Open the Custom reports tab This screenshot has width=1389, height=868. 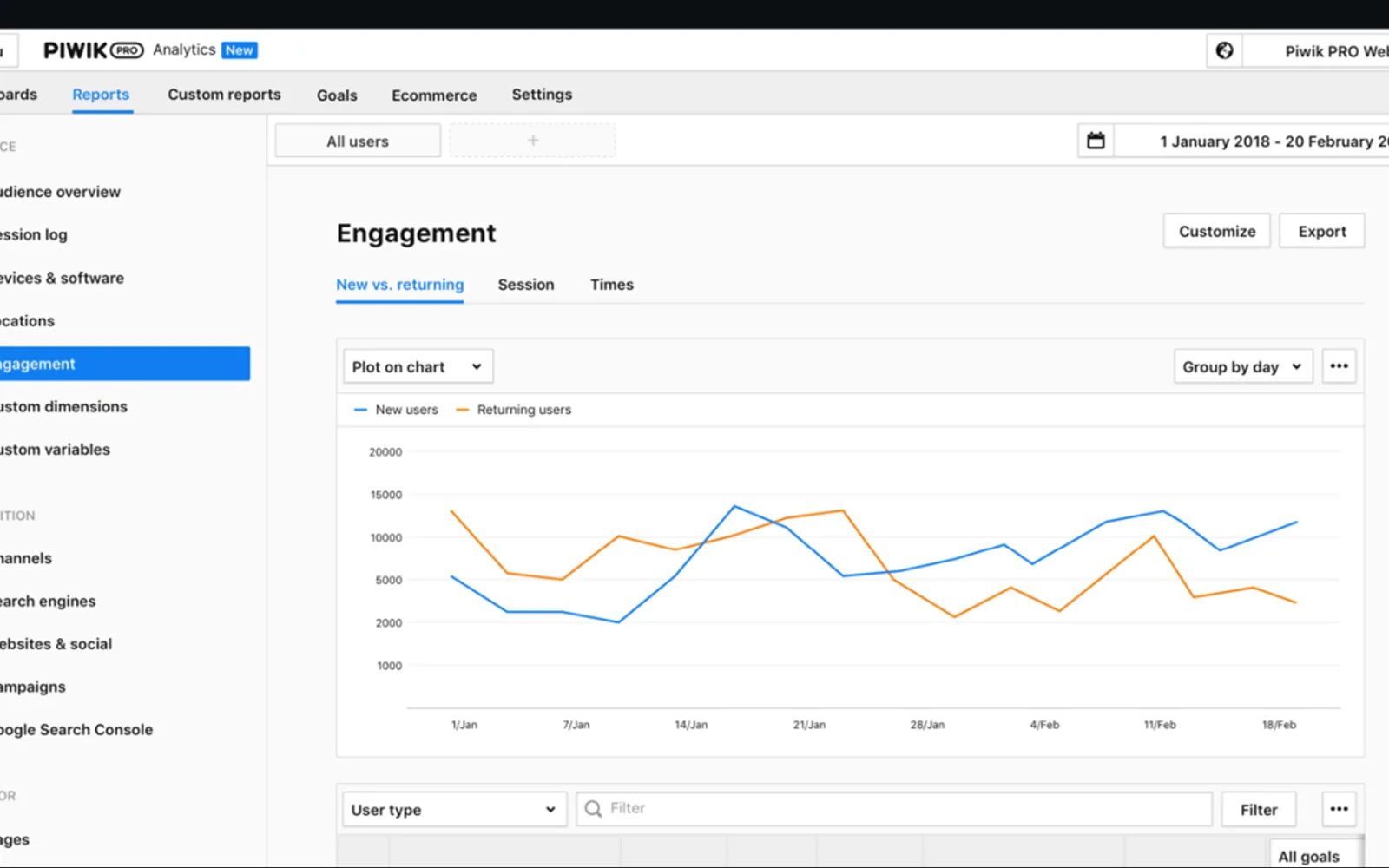[x=224, y=95]
